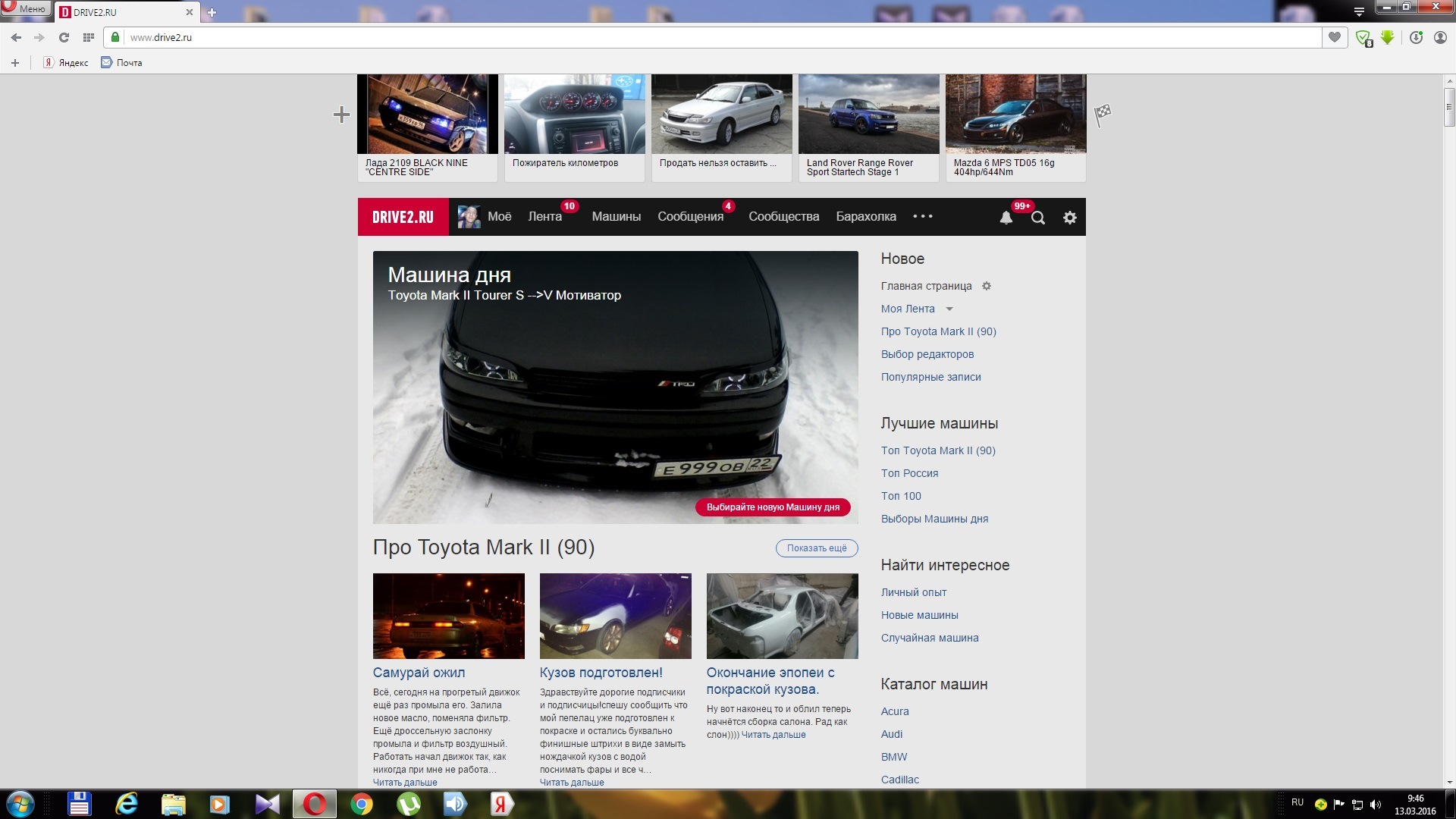The height and width of the screenshot is (819, 1456).
Task: Open the Сообщения menu item
Action: (690, 216)
